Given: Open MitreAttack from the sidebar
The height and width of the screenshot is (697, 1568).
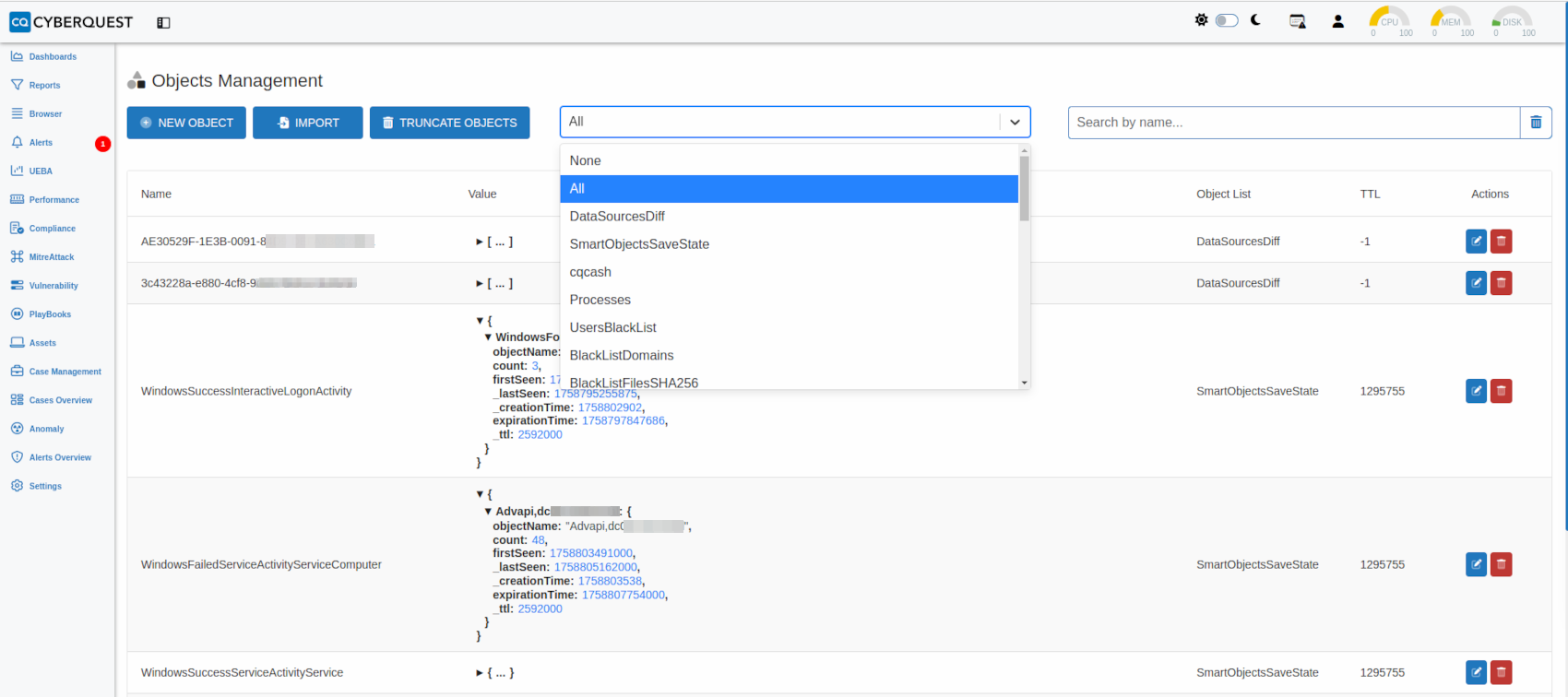Looking at the screenshot, I should [51, 257].
